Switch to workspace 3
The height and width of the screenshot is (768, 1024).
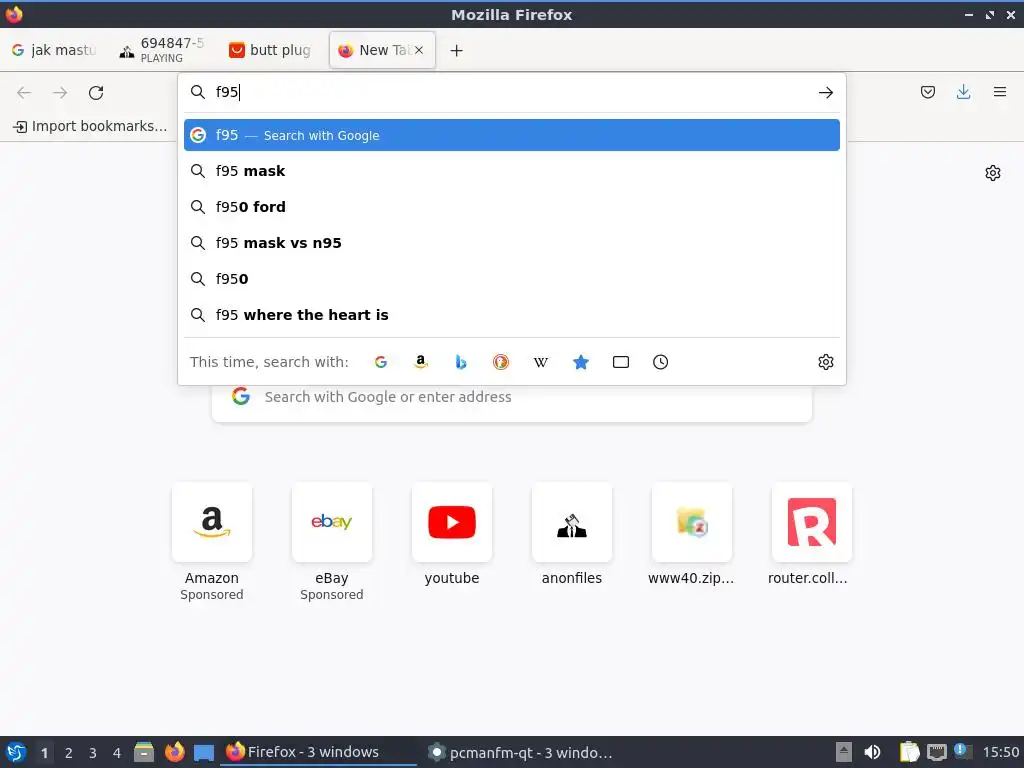[93, 753]
